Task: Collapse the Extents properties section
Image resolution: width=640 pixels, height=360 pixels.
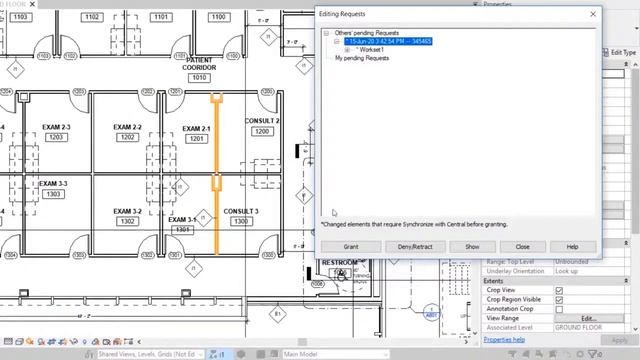Action: pyautogui.click(x=626, y=281)
